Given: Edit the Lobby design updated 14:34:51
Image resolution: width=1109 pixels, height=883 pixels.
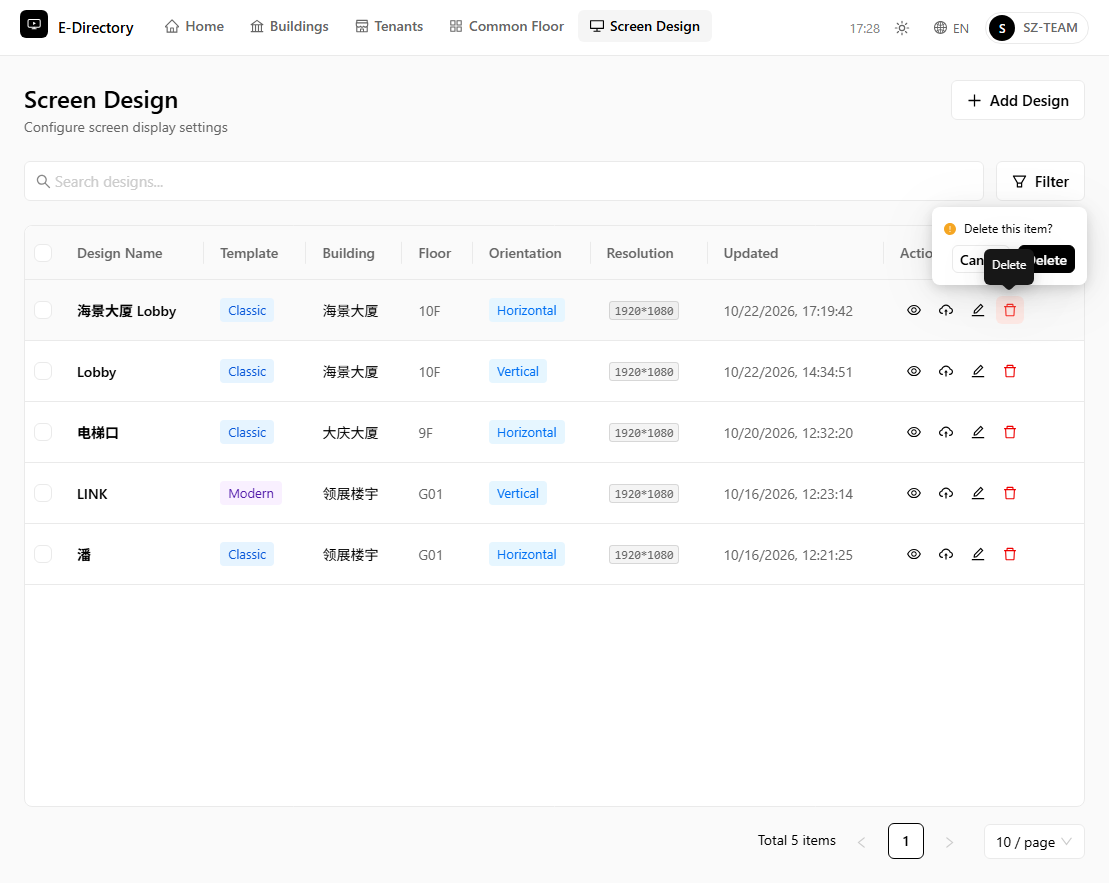Looking at the screenshot, I should point(978,371).
